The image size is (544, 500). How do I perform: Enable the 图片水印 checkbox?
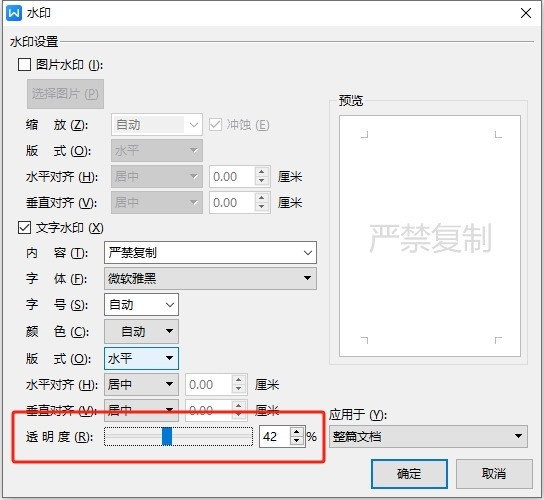point(24,65)
